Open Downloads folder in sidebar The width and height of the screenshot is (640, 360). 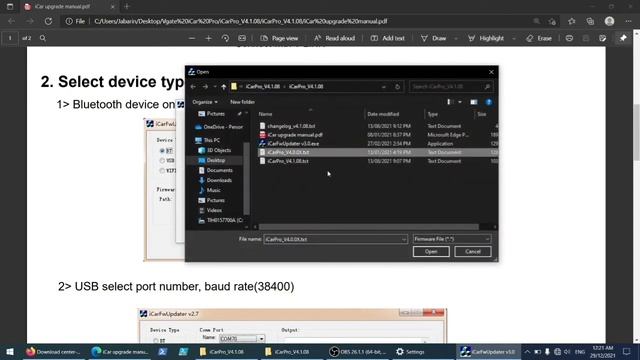coord(215,180)
